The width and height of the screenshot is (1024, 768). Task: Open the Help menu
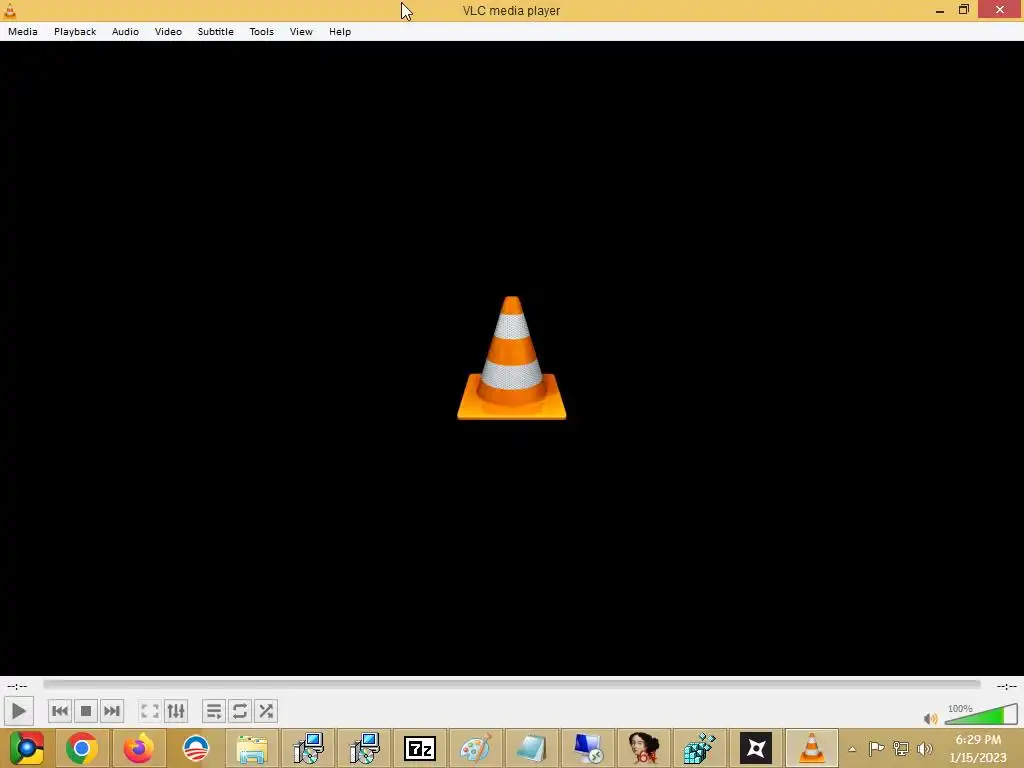(340, 31)
